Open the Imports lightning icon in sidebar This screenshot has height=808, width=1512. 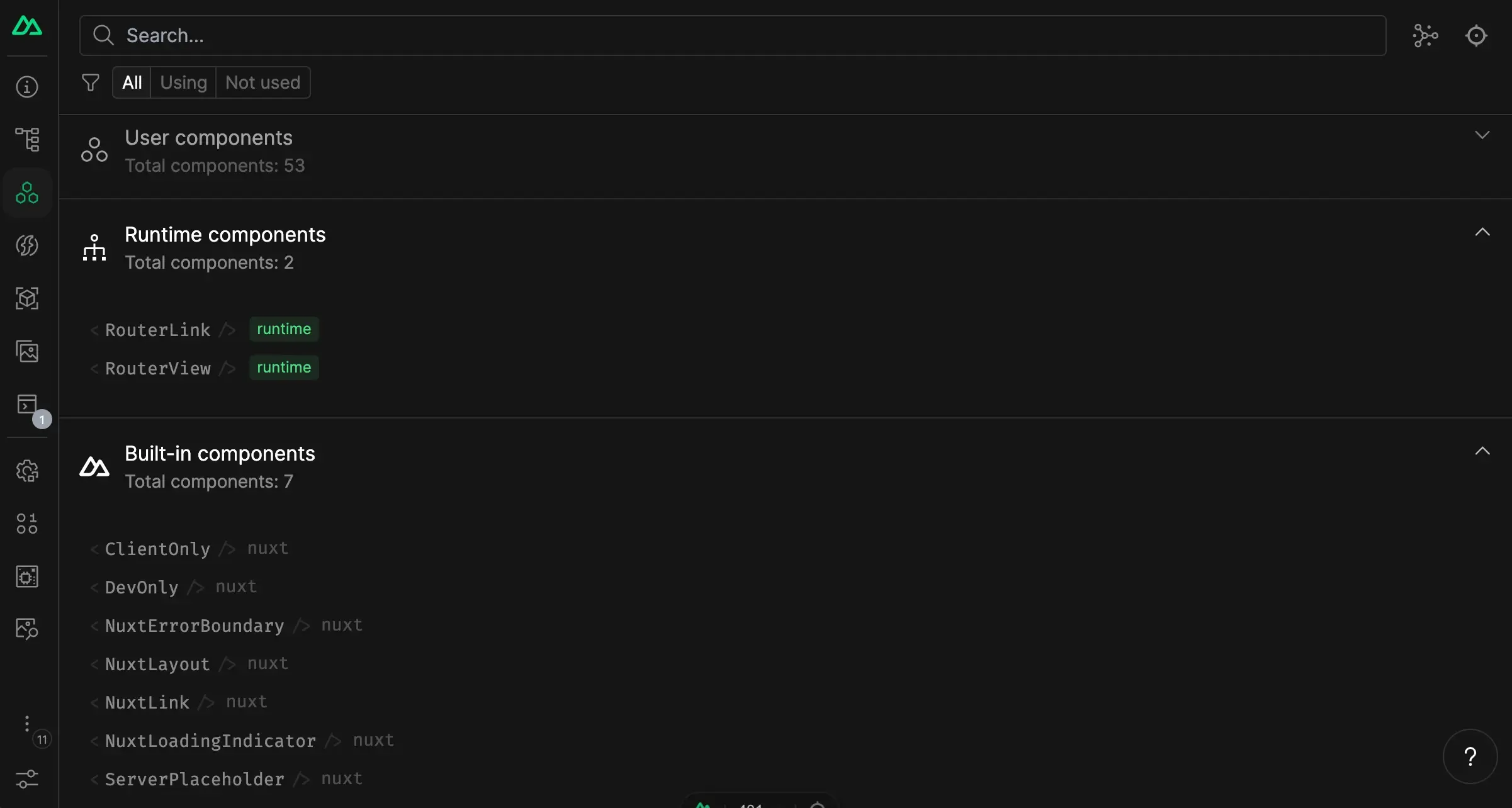[27, 245]
